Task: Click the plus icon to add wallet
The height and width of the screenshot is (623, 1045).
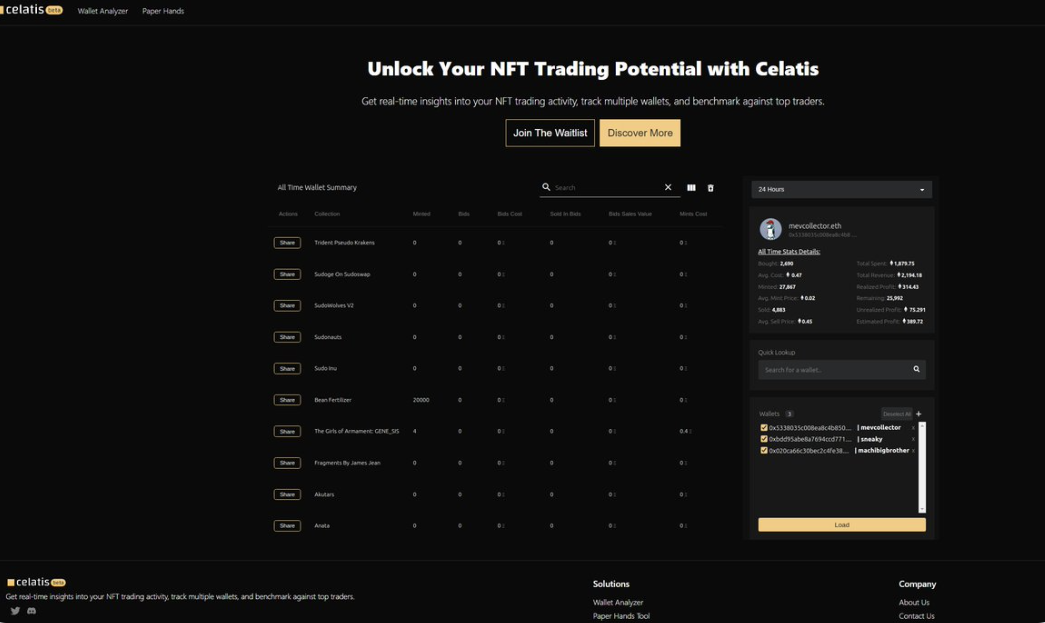Action: tap(919, 414)
